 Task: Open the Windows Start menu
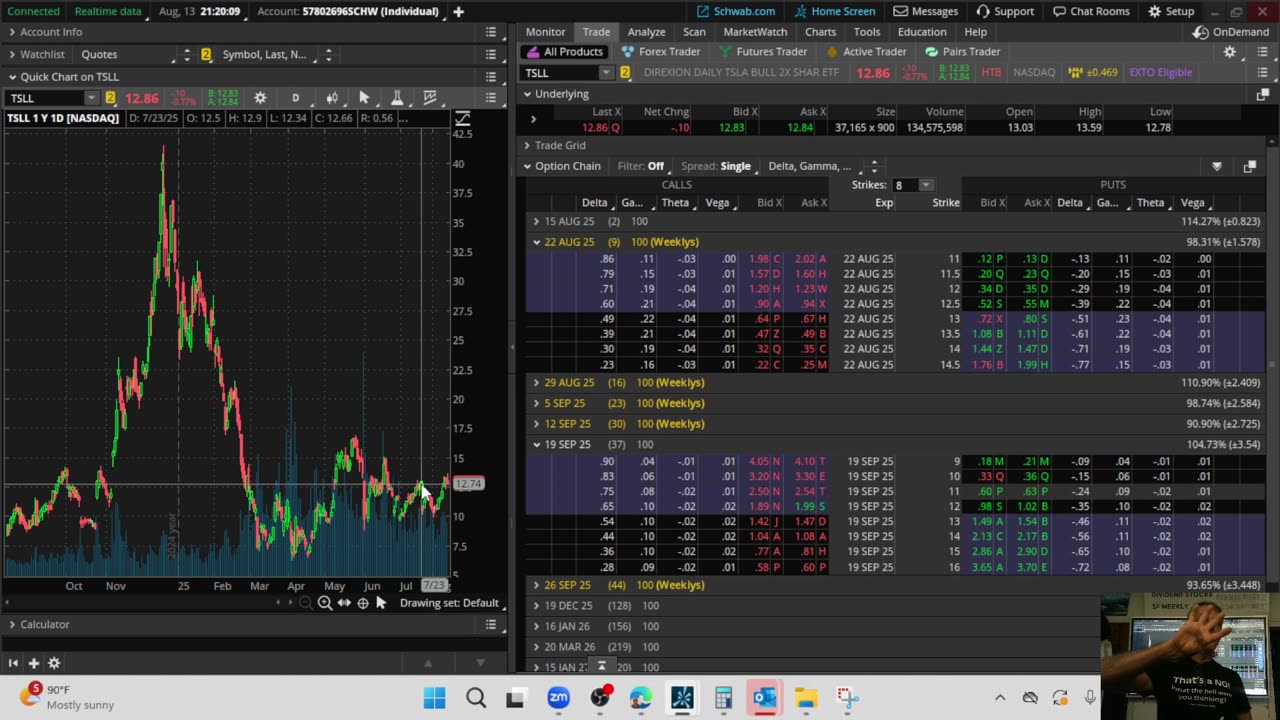(x=434, y=698)
